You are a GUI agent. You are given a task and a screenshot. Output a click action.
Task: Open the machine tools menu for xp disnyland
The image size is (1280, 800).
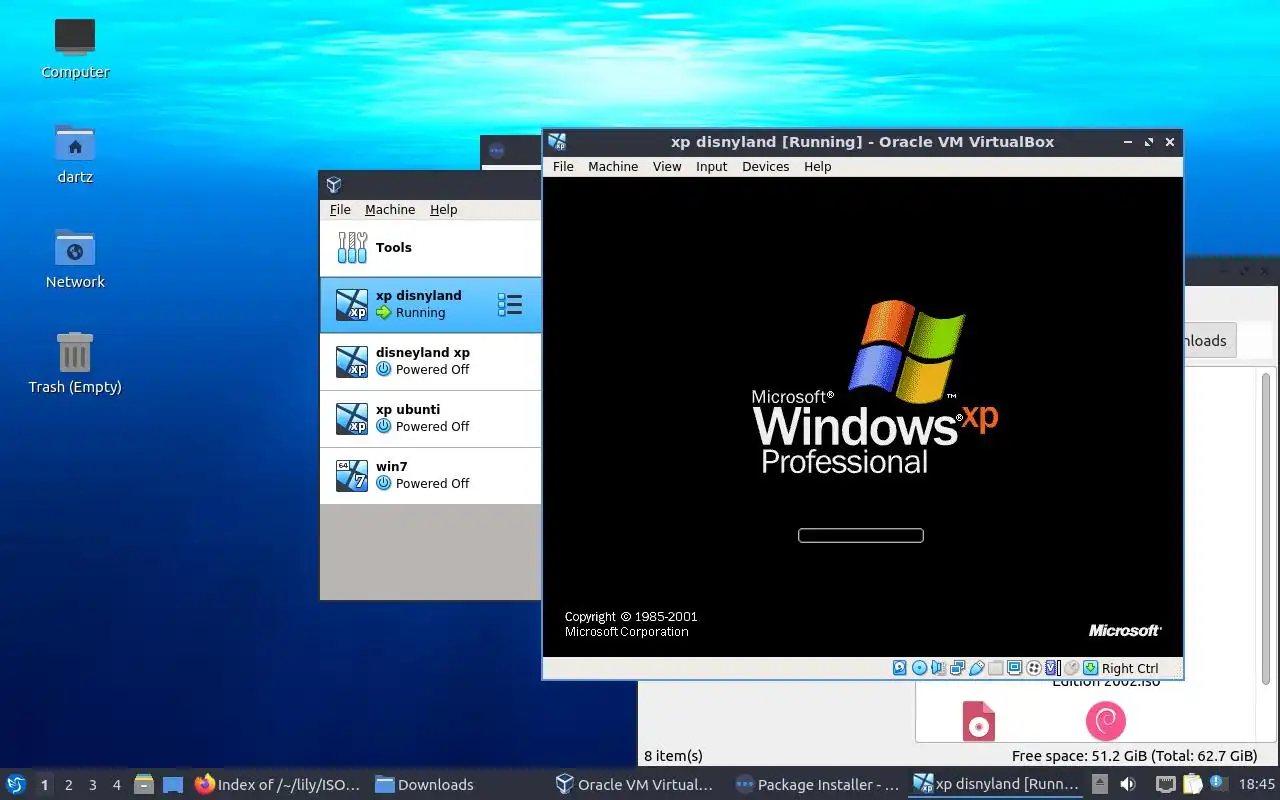point(510,305)
